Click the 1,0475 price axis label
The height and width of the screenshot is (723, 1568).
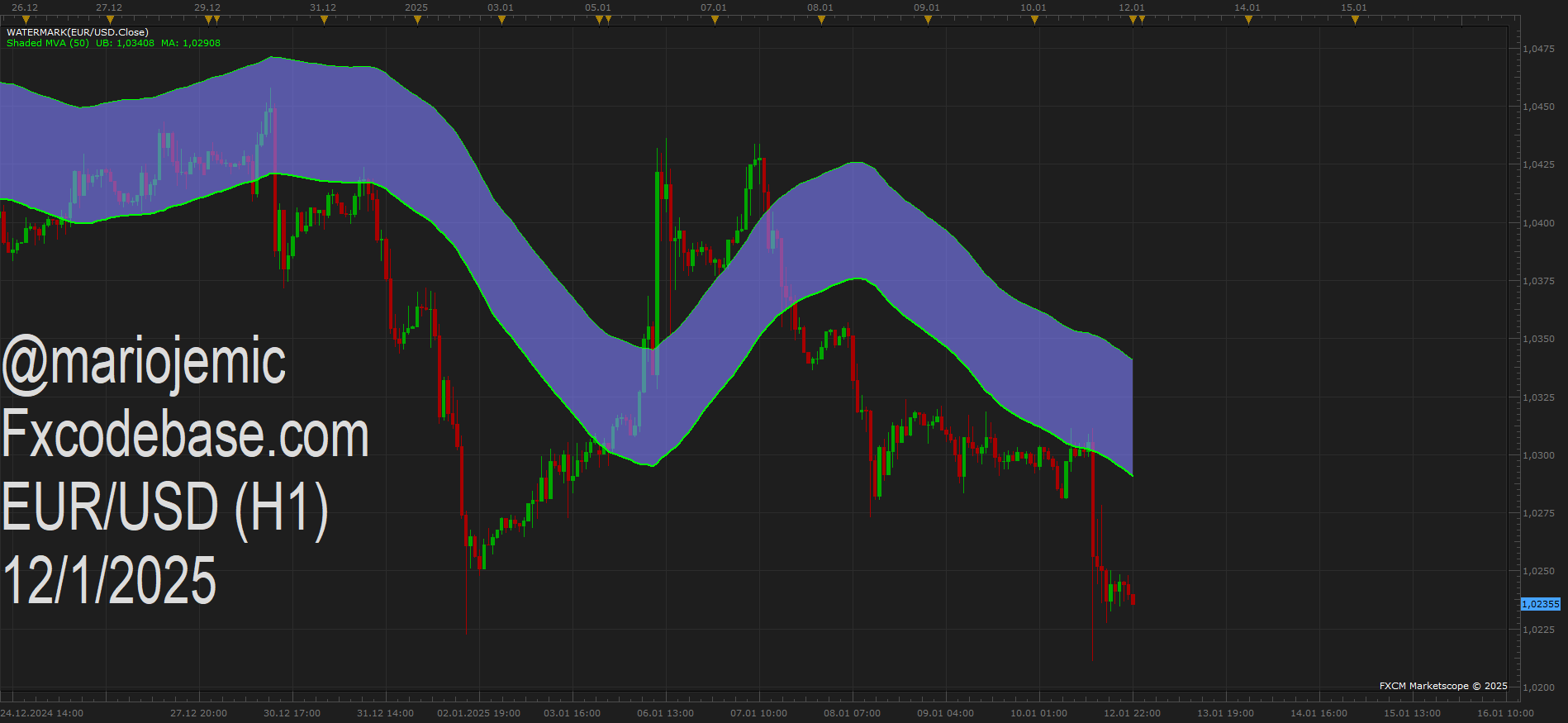coord(1538,49)
